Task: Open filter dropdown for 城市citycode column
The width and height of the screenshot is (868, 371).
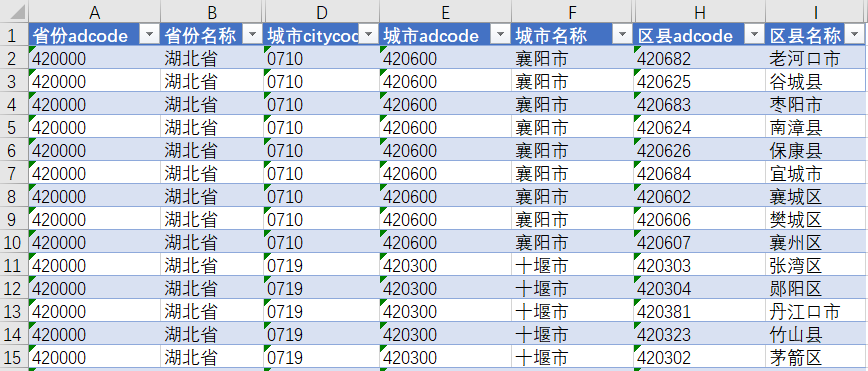Action: click(368, 35)
